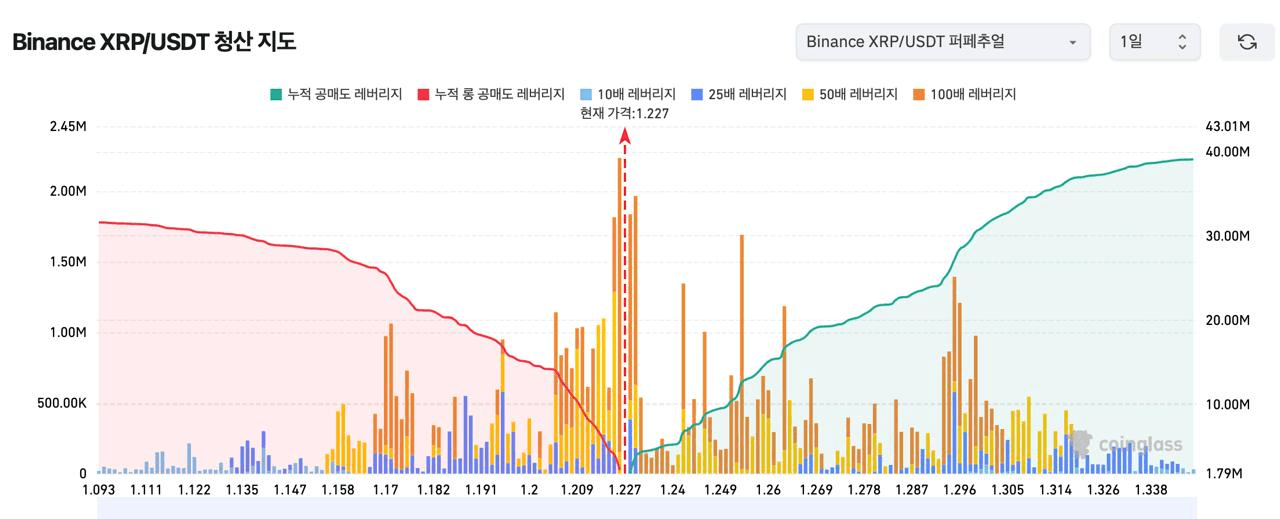Click the dark blue 25배 레버리지 legend swatch
1280x519 pixels.
[698, 94]
